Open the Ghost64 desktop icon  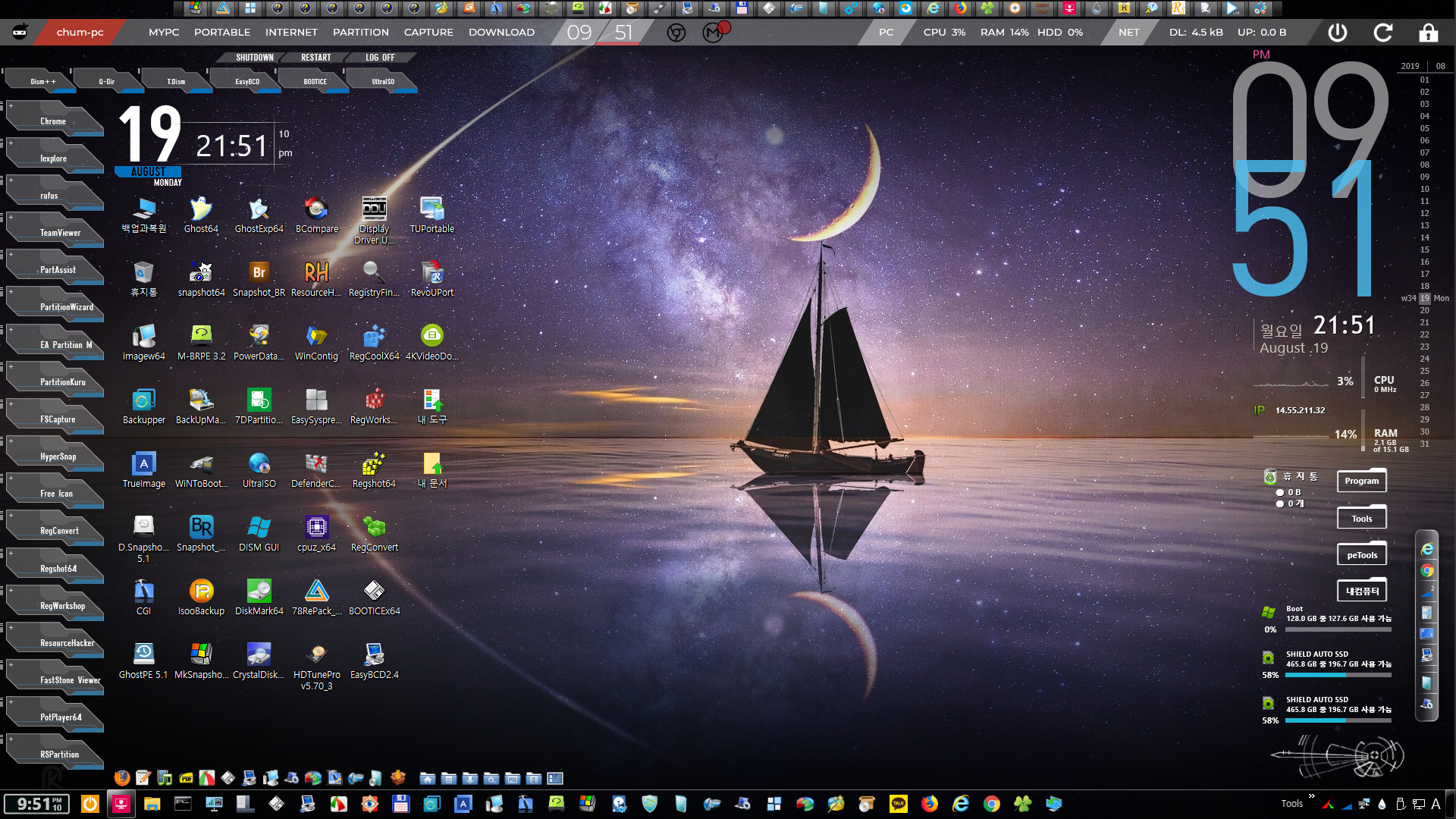coord(201,215)
